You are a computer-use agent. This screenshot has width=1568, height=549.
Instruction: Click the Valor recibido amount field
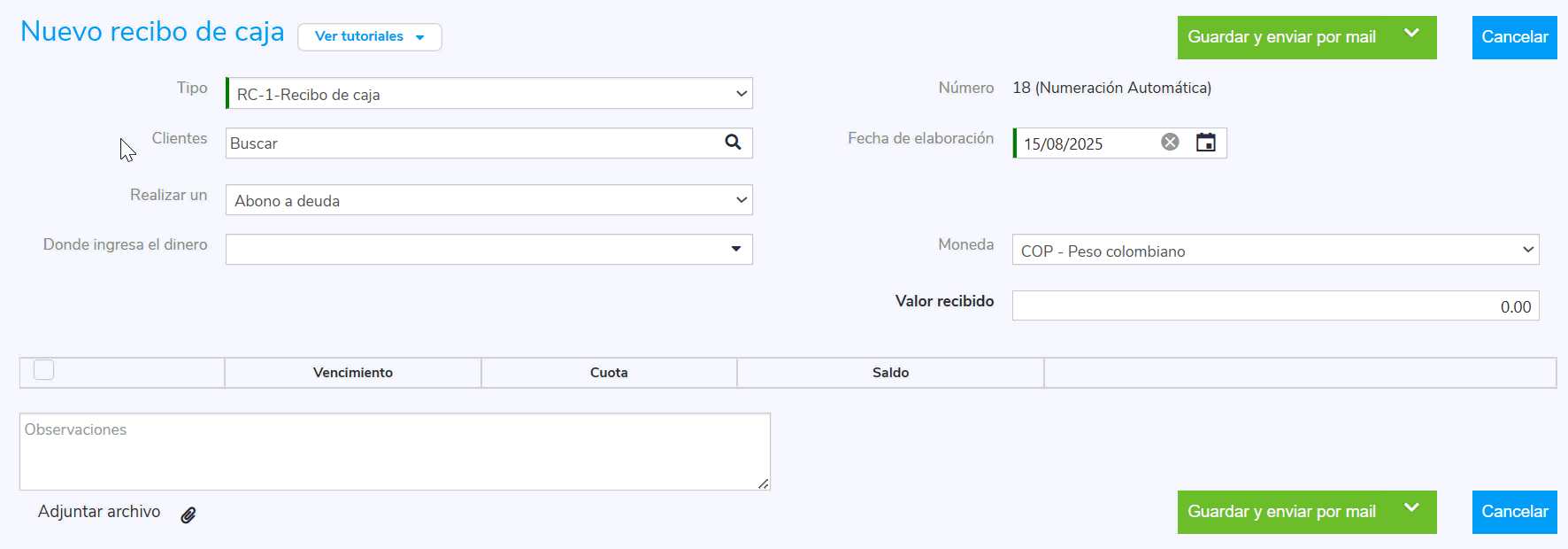click(1274, 306)
